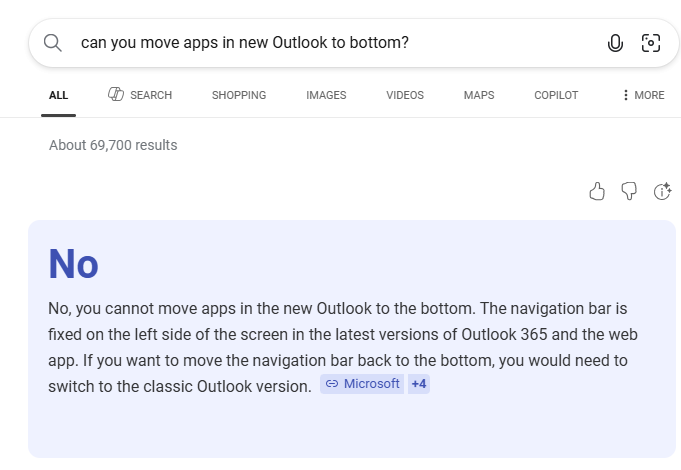Screen dimensions: 681x470
Task: Open visual search camera icon
Action: click(651, 43)
